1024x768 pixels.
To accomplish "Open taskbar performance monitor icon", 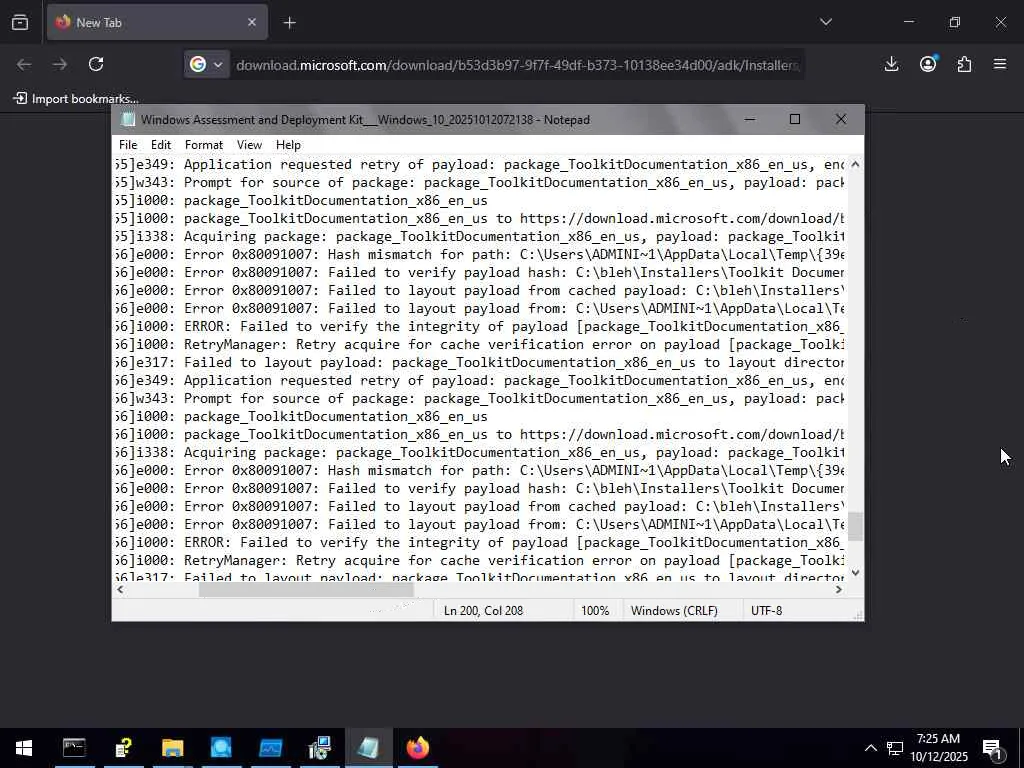I will (270, 748).
